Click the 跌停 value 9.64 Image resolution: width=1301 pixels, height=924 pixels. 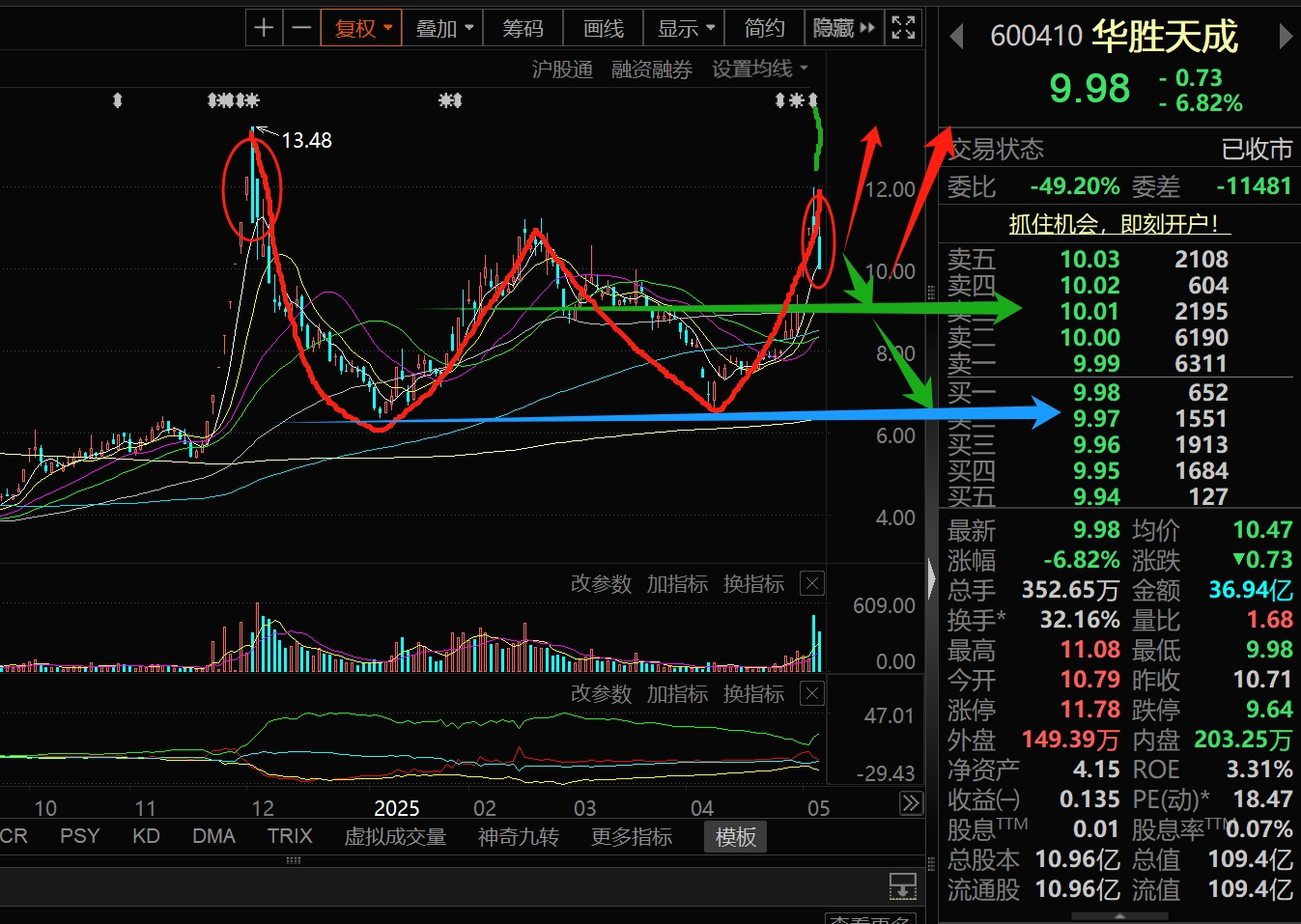click(1269, 710)
